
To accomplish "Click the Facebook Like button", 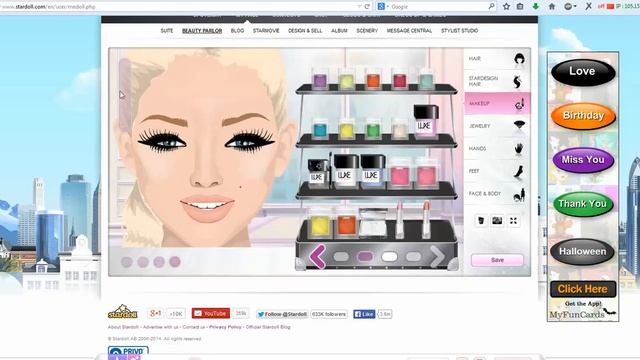I will pyautogui.click(x=364, y=314).
